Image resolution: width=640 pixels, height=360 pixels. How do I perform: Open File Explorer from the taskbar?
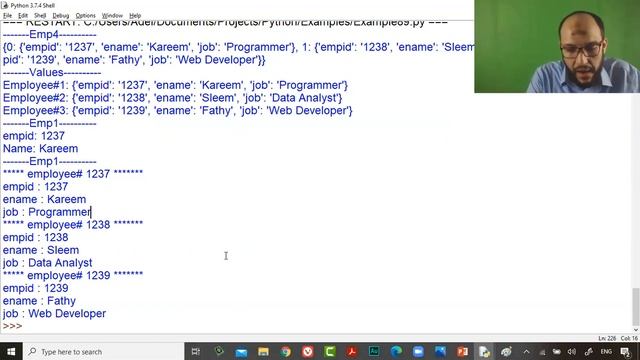point(263,351)
